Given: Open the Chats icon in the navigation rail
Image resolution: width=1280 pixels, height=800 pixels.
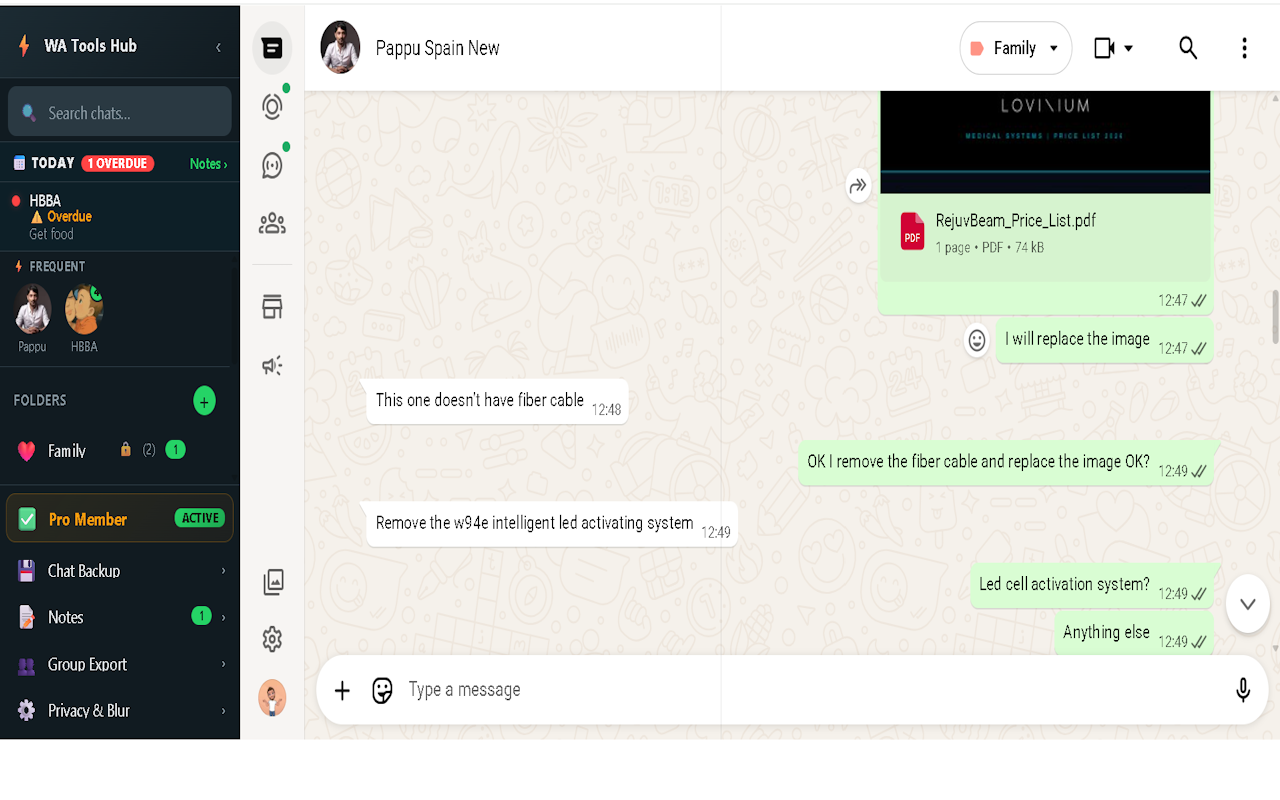Looking at the screenshot, I should coord(272,48).
